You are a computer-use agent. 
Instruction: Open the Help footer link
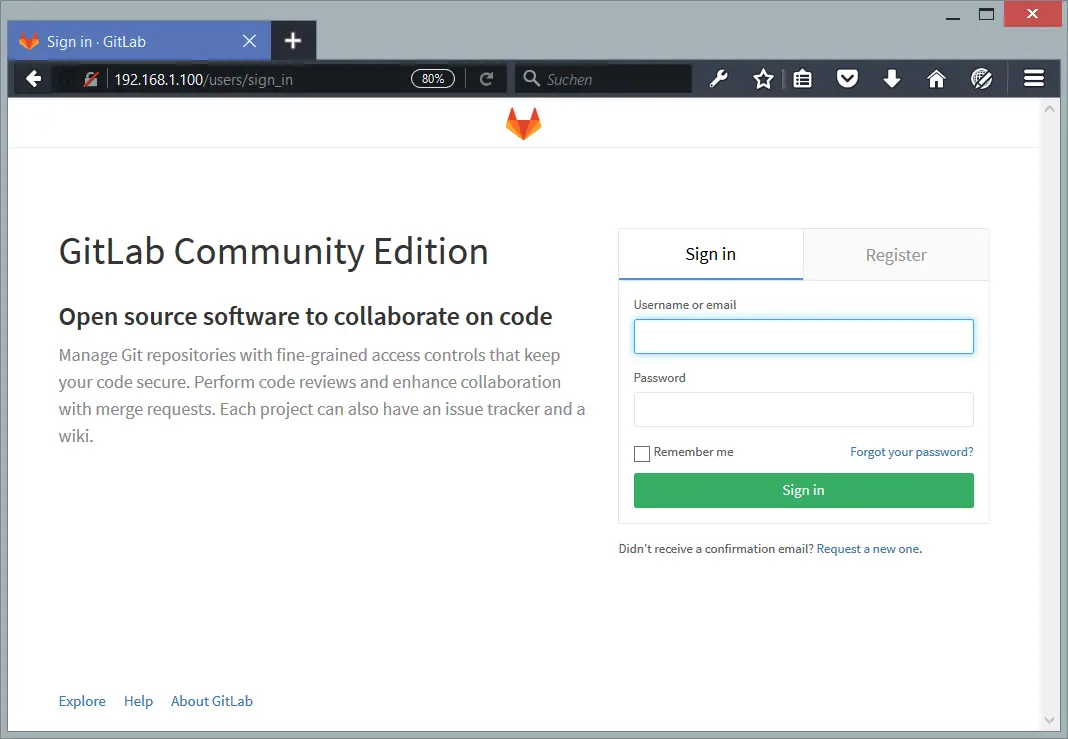click(138, 701)
